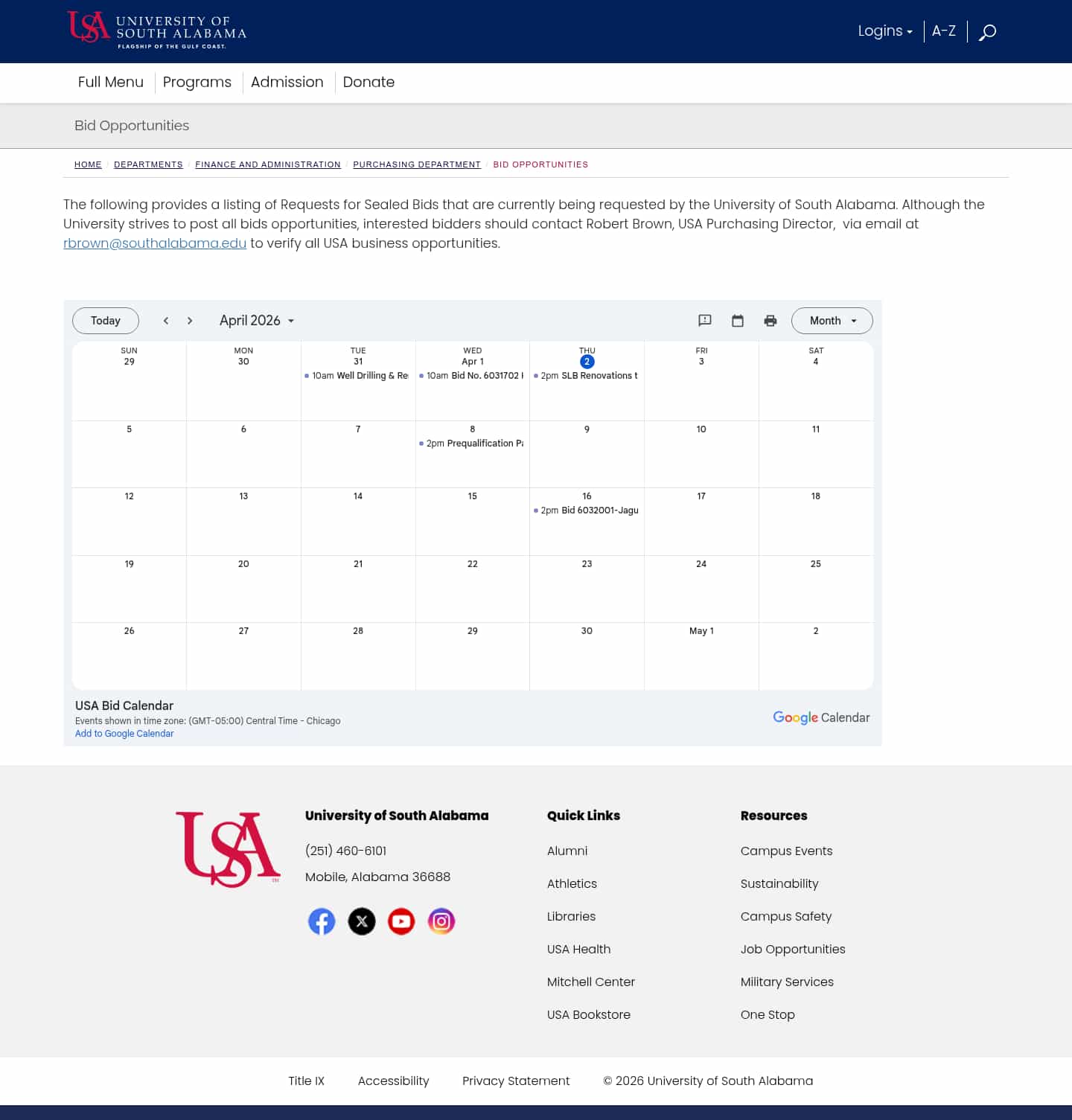
Task: Go to previous month in calendar
Action: click(x=166, y=321)
